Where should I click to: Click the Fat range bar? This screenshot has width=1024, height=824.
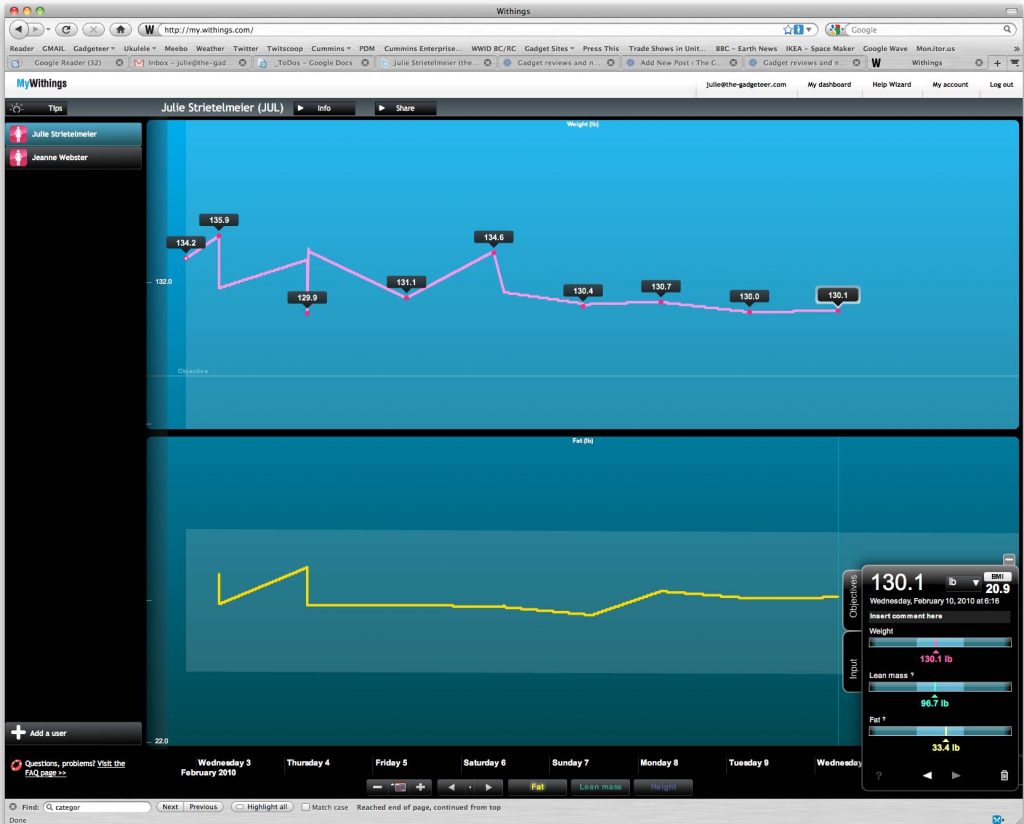(x=940, y=731)
